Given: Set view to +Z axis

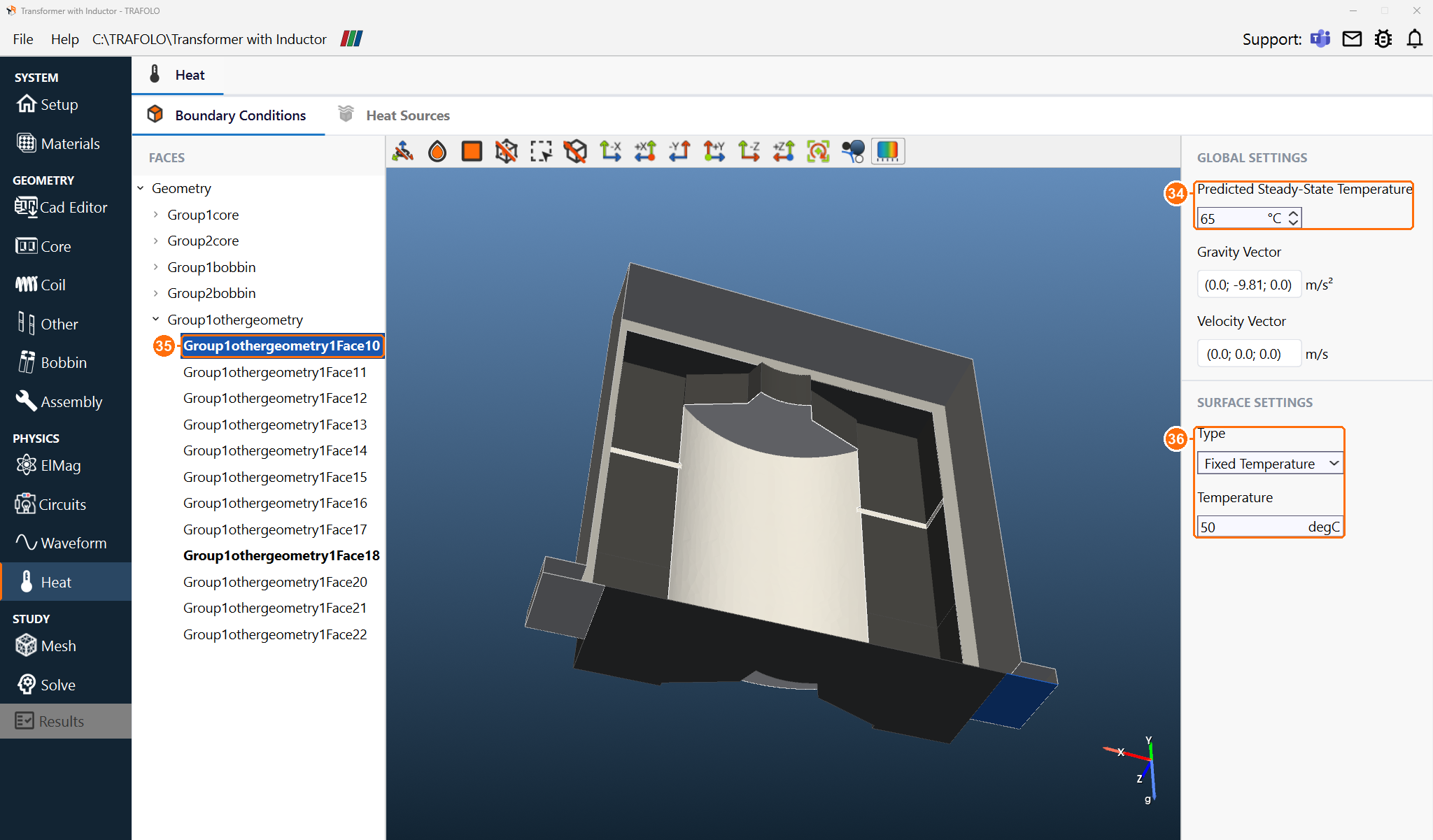Looking at the screenshot, I should [x=784, y=151].
